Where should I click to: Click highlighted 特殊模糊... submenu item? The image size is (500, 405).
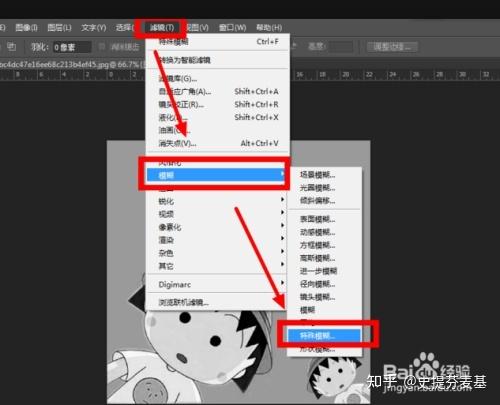tap(324, 335)
